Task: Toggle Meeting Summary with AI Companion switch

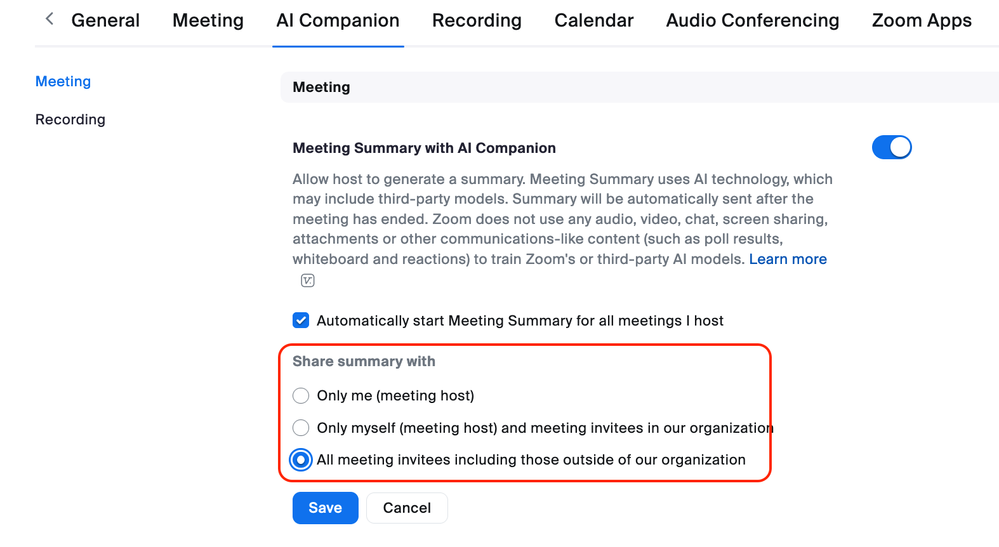Action: point(891,148)
